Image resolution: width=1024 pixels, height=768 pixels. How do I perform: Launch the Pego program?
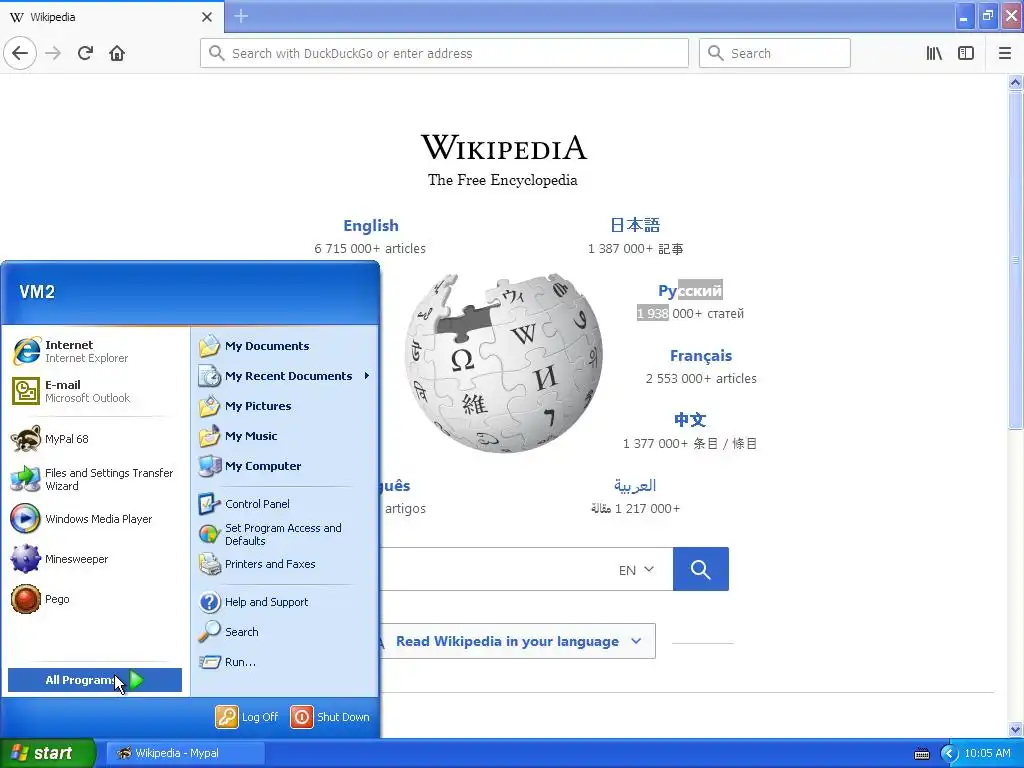tap(95, 599)
